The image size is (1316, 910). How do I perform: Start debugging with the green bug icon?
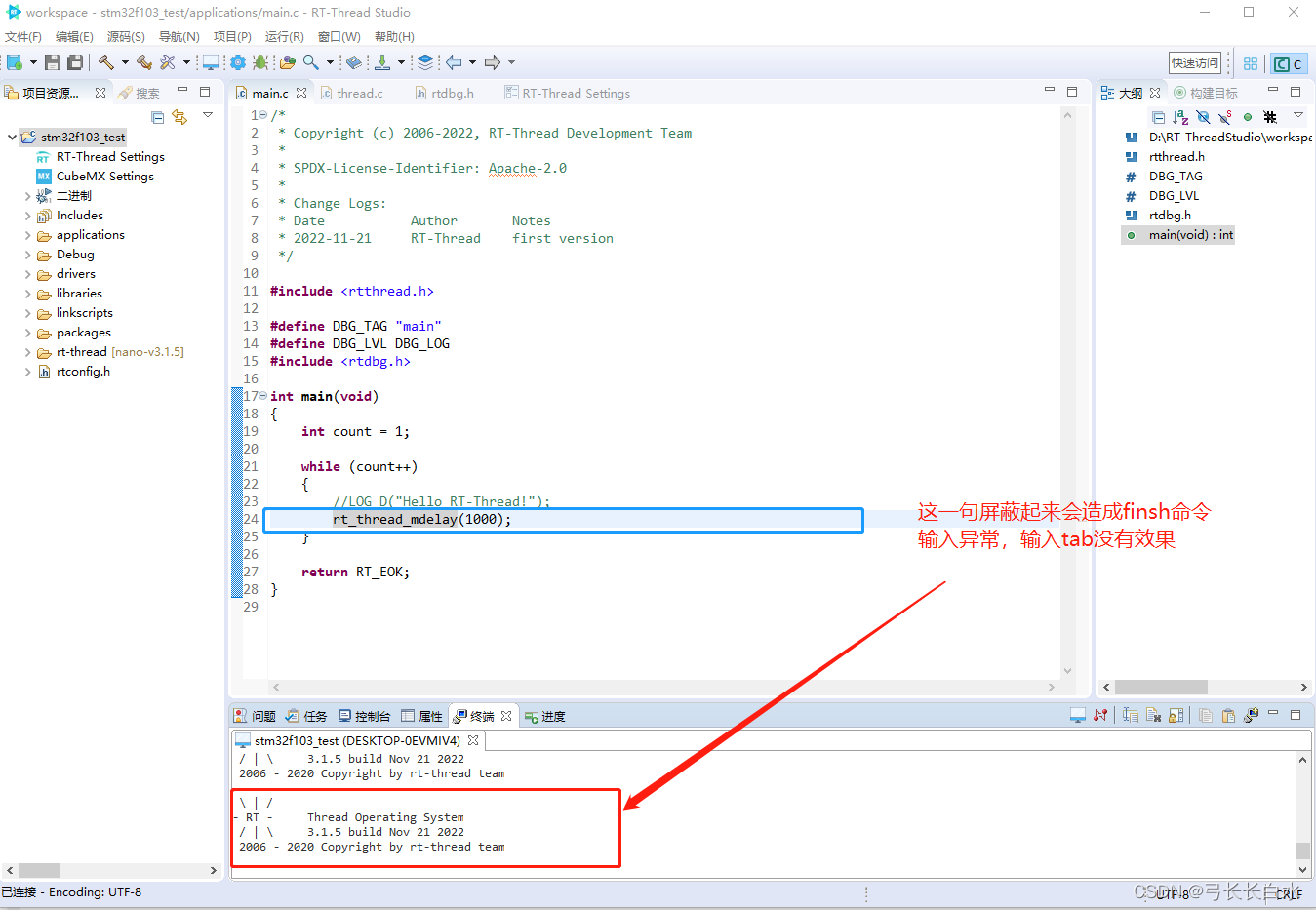click(260, 62)
